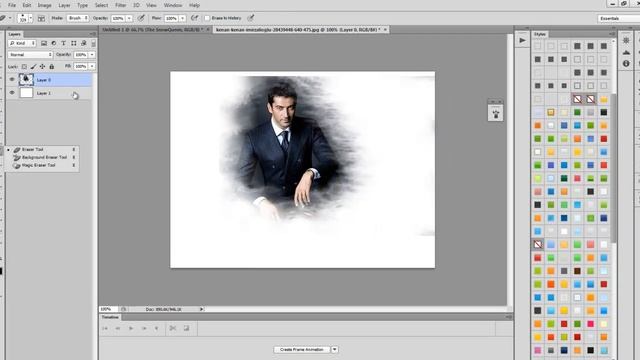640x360 pixels.
Task: Expand the brush preset picker arrow
Action: [x=31, y=18]
